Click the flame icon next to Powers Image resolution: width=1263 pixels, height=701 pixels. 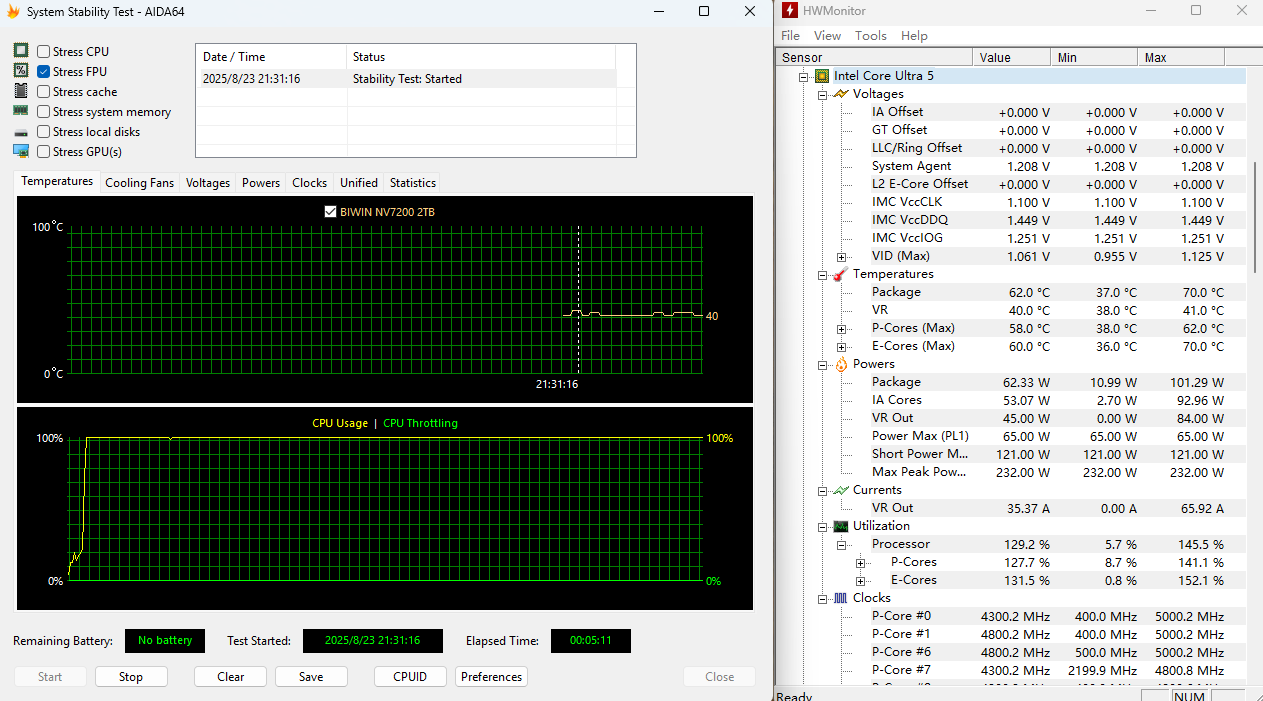tap(841, 364)
